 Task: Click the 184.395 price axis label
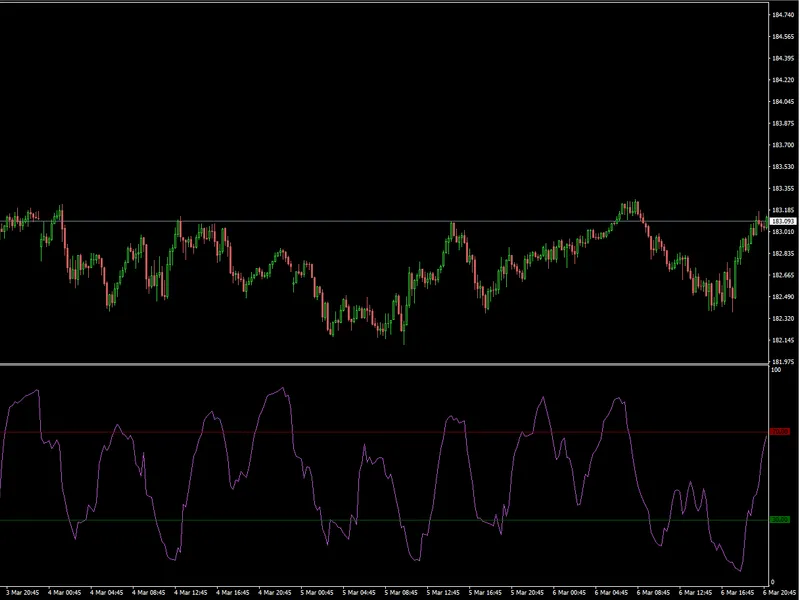coord(783,58)
